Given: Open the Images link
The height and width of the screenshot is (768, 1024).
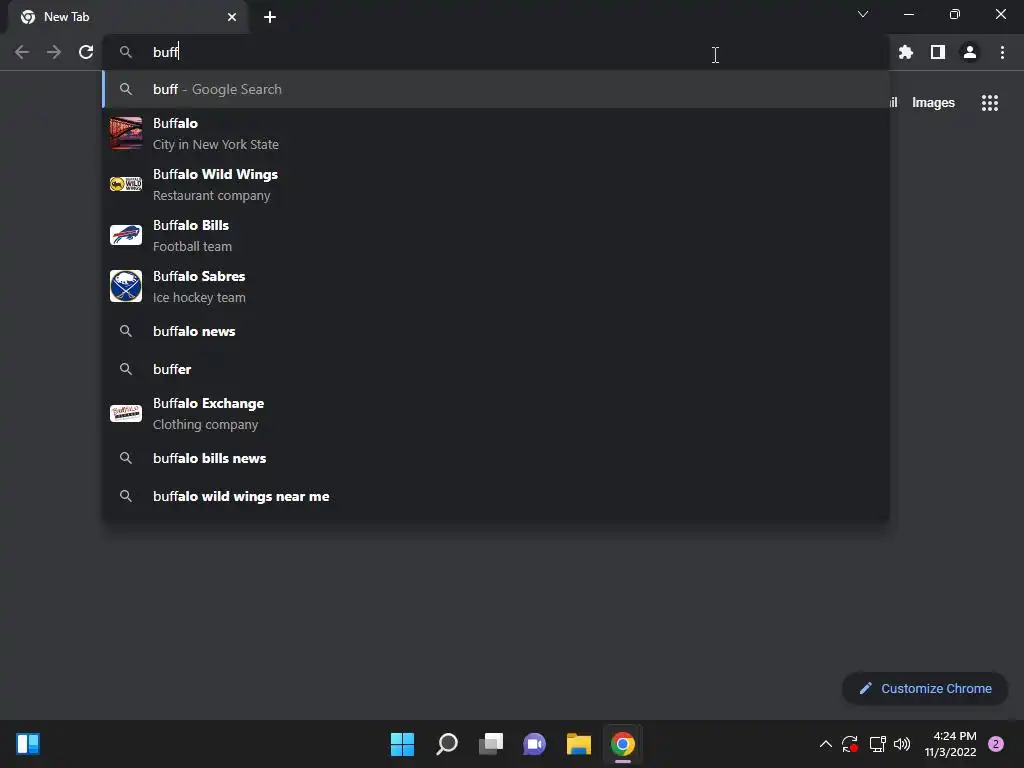Looking at the screenshot, I should (x=933, y=103).
